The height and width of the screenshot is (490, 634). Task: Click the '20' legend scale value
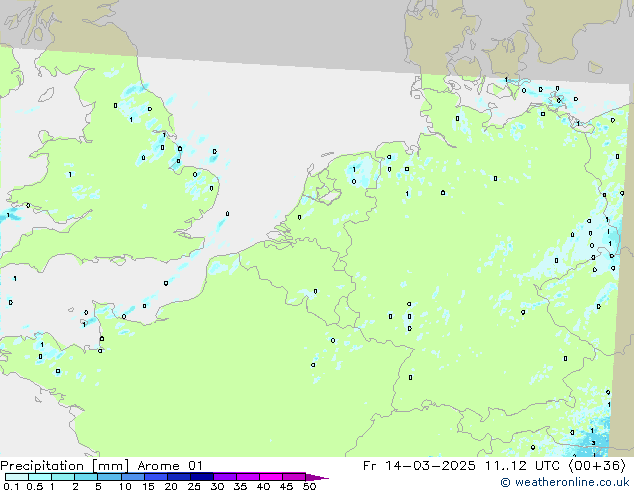pyautogui.click(x=171, y=486)
